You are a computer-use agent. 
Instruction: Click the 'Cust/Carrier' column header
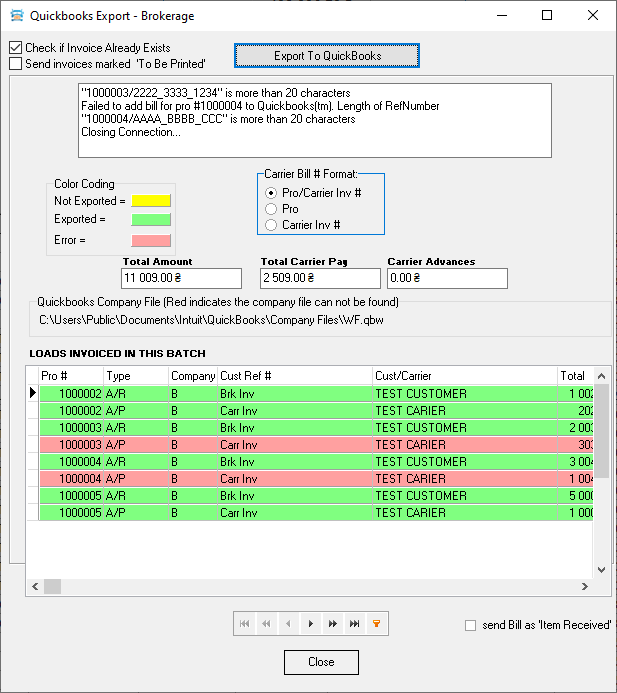click(464, 376)
